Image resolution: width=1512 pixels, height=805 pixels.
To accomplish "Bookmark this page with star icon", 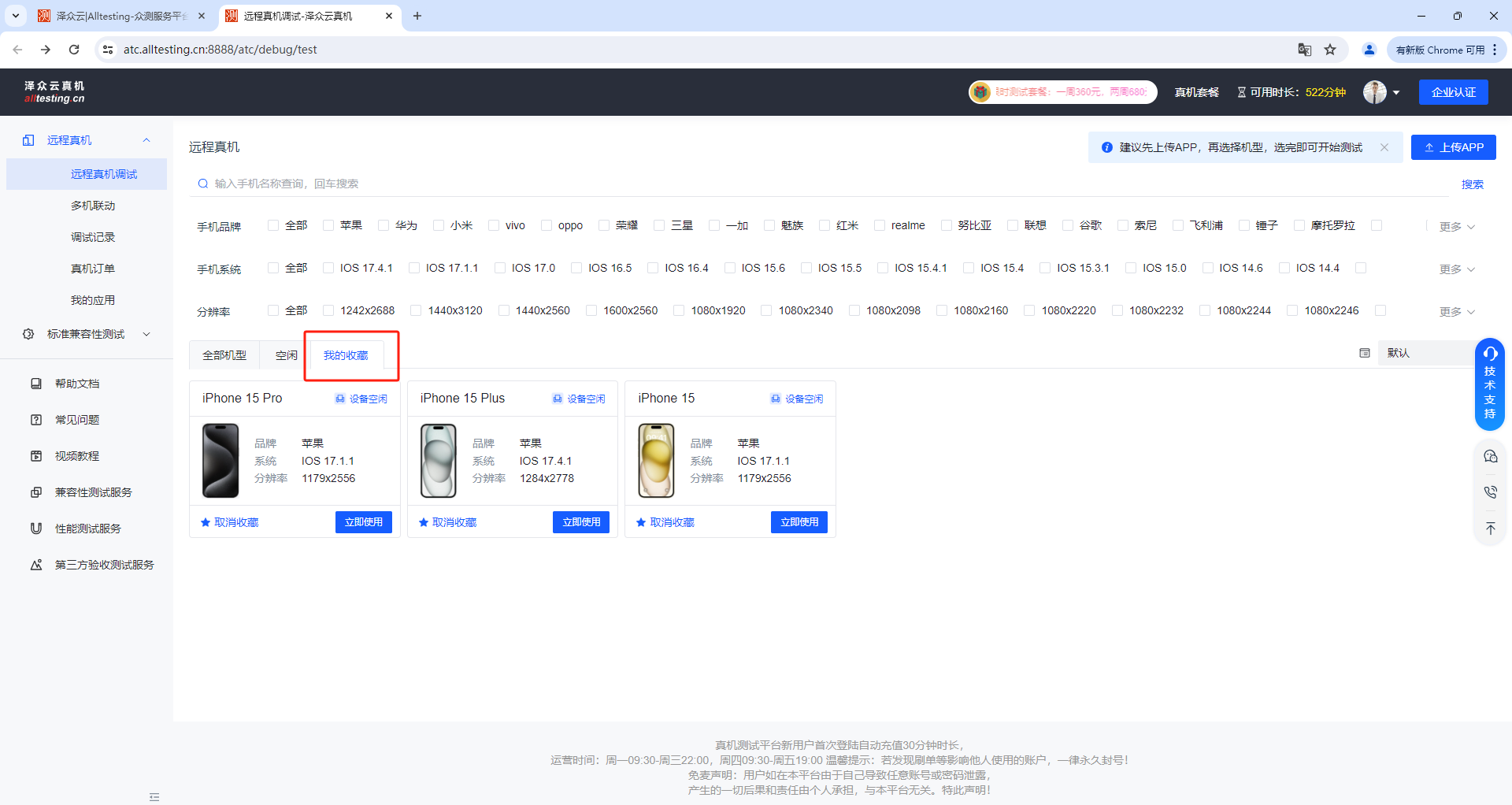I will (1330, 50).
